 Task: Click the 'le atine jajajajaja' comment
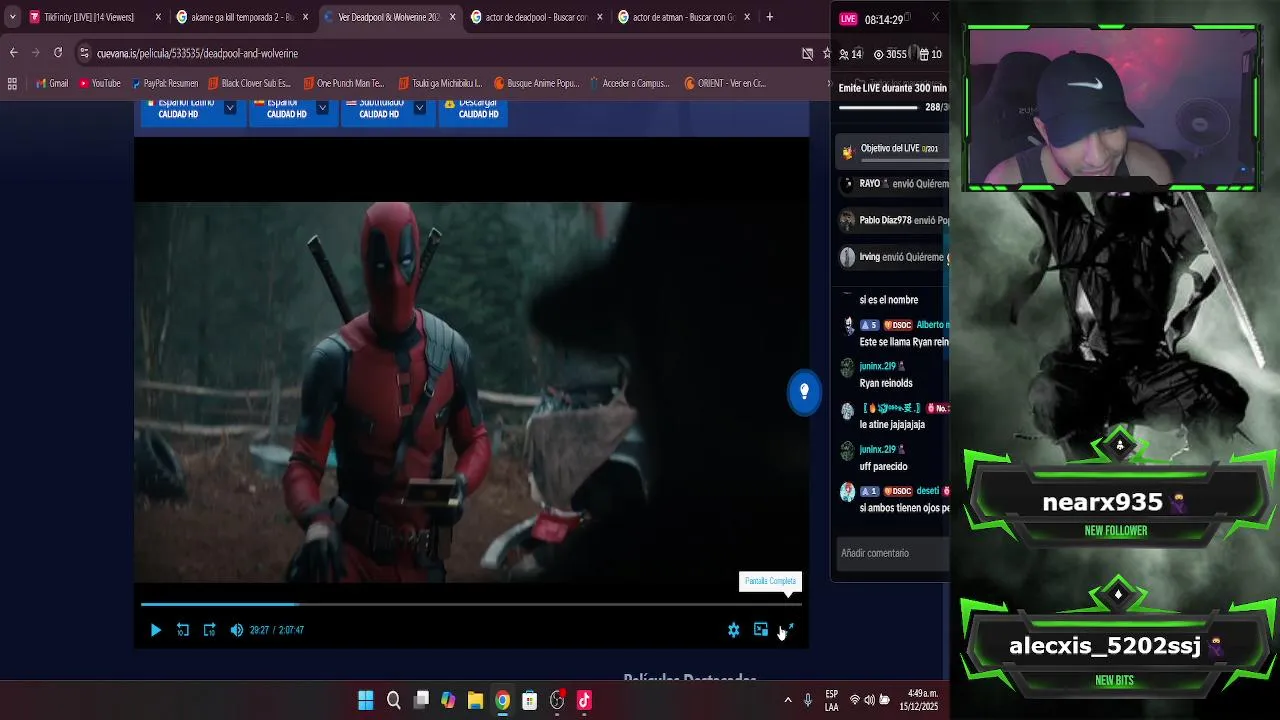(x=892, y=424)
